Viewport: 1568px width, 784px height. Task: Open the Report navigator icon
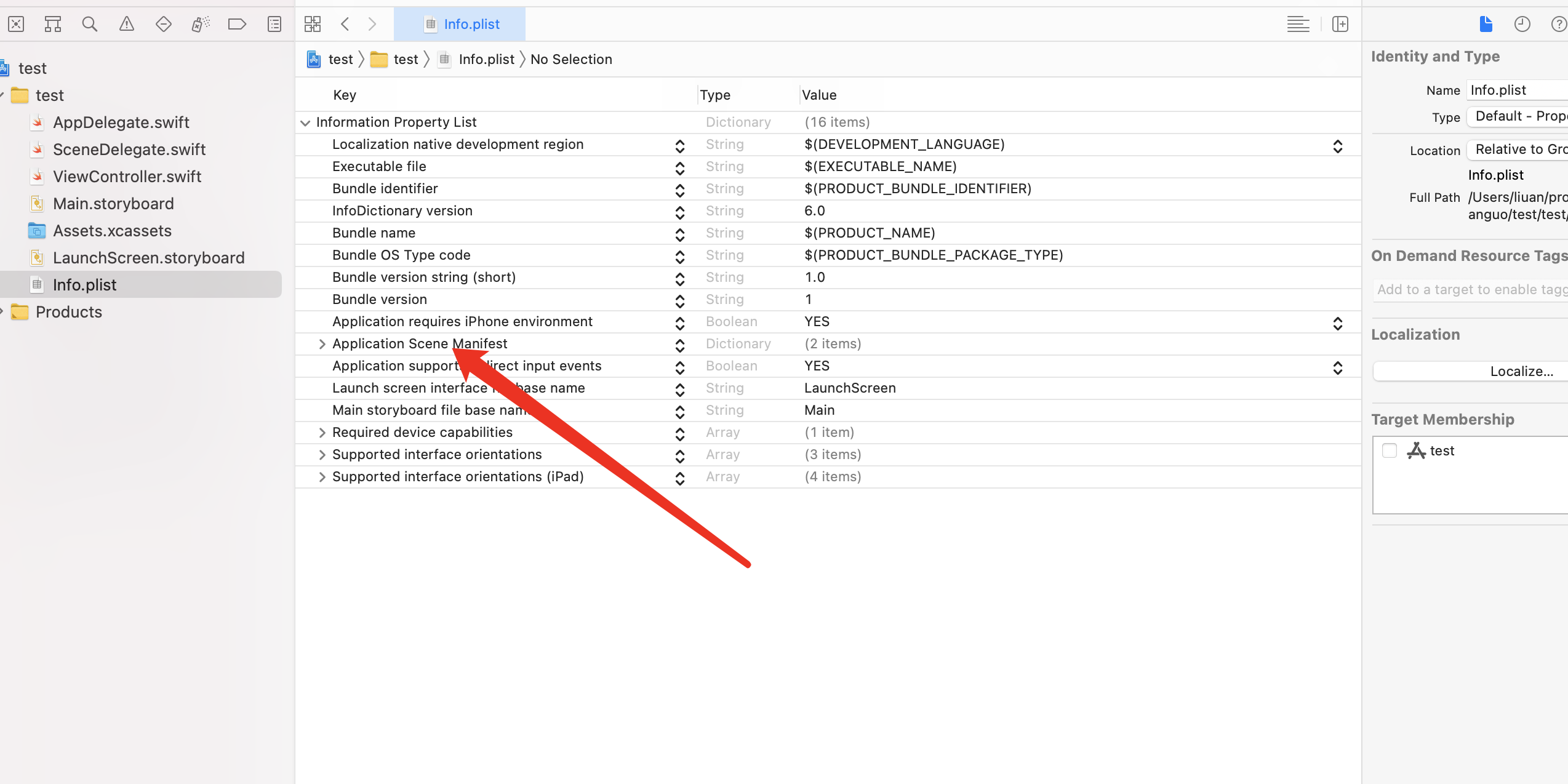tap(274, 24)
